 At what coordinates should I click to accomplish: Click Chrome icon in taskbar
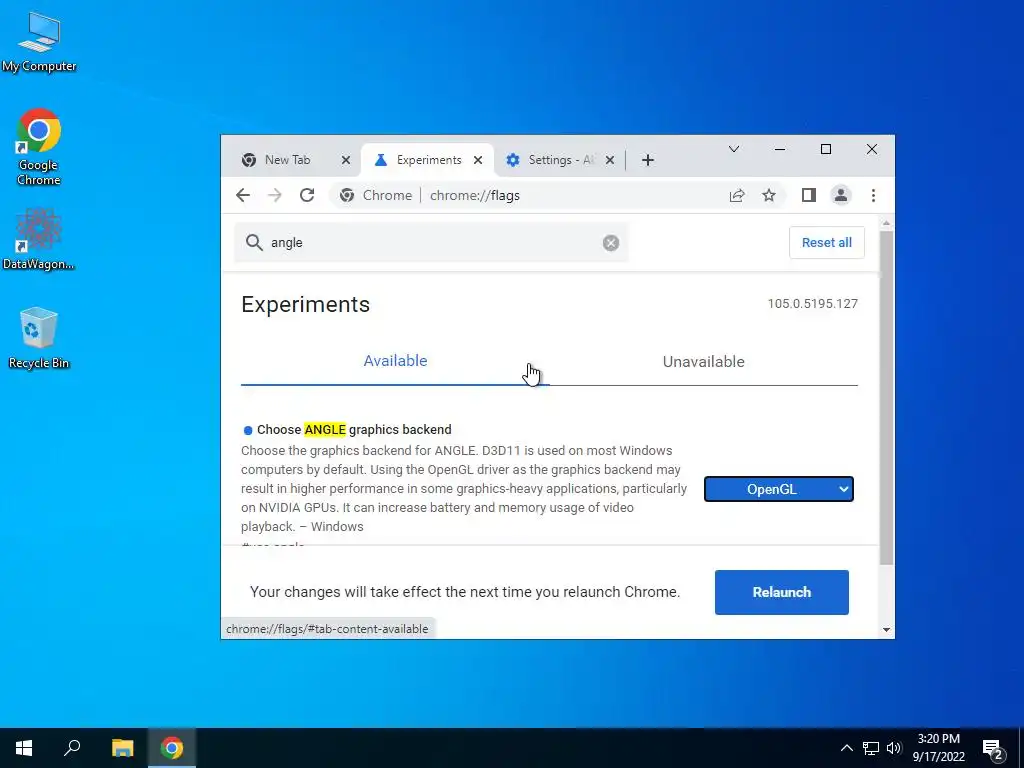[x=172, y=748]
